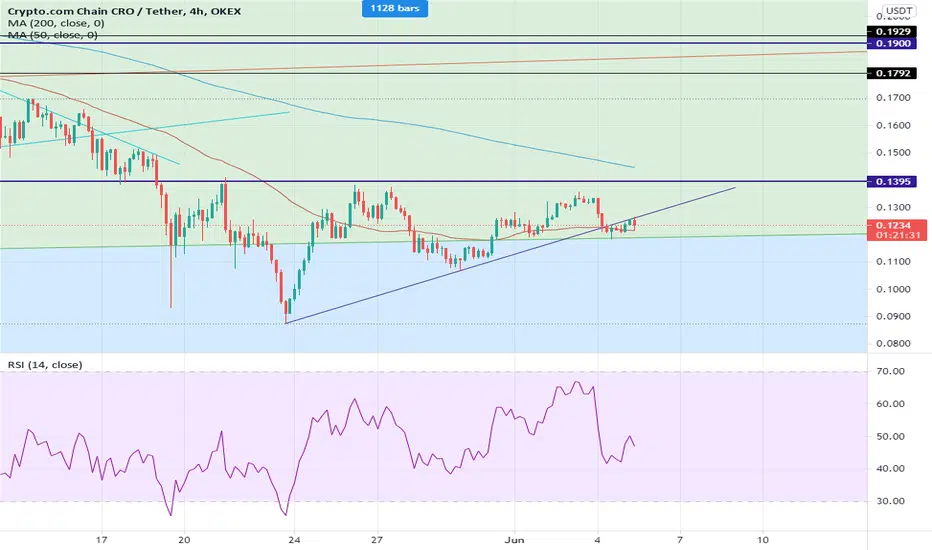
Task: Click the 0.0800 price axis value
Action: click(893, 344)
